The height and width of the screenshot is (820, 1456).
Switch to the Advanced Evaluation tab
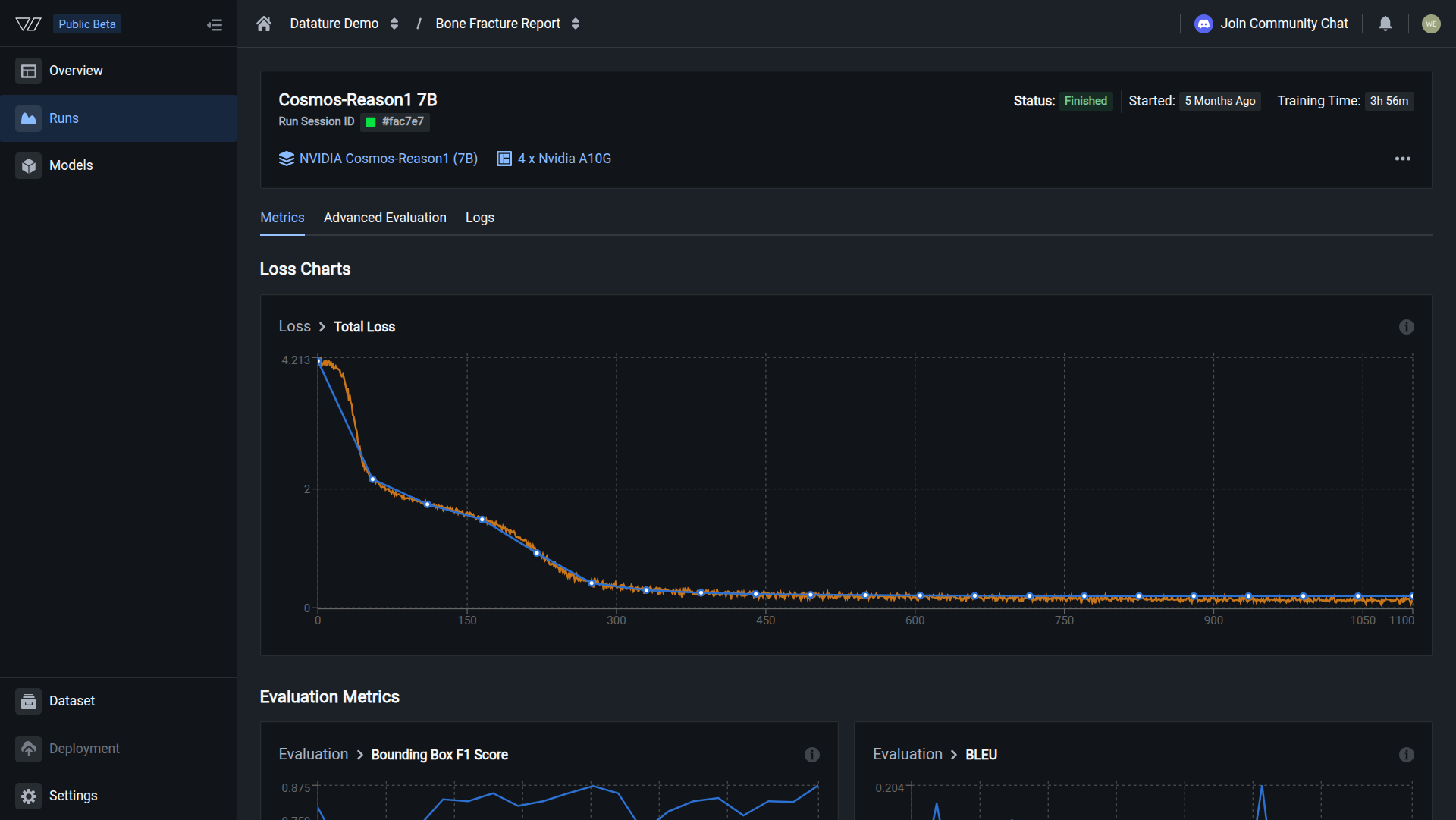click(x=384, y=218)
